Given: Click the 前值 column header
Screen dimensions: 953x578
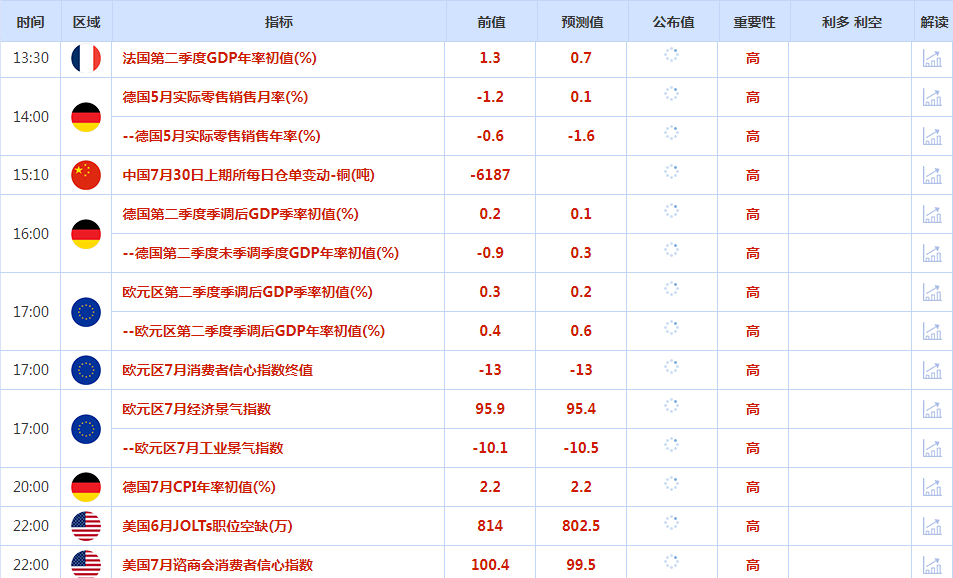Looking at the screenshot, I should 491,22.
